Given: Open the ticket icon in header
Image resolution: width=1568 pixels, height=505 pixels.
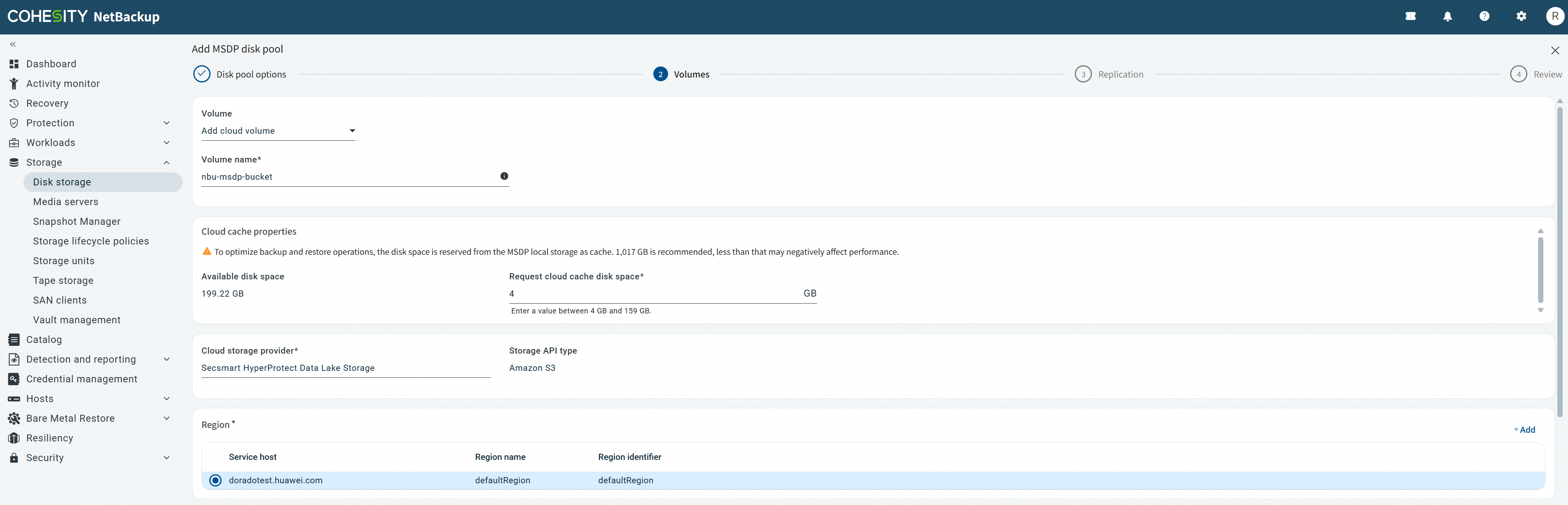Looking at the screenshot, I should tap(1410, 16).
